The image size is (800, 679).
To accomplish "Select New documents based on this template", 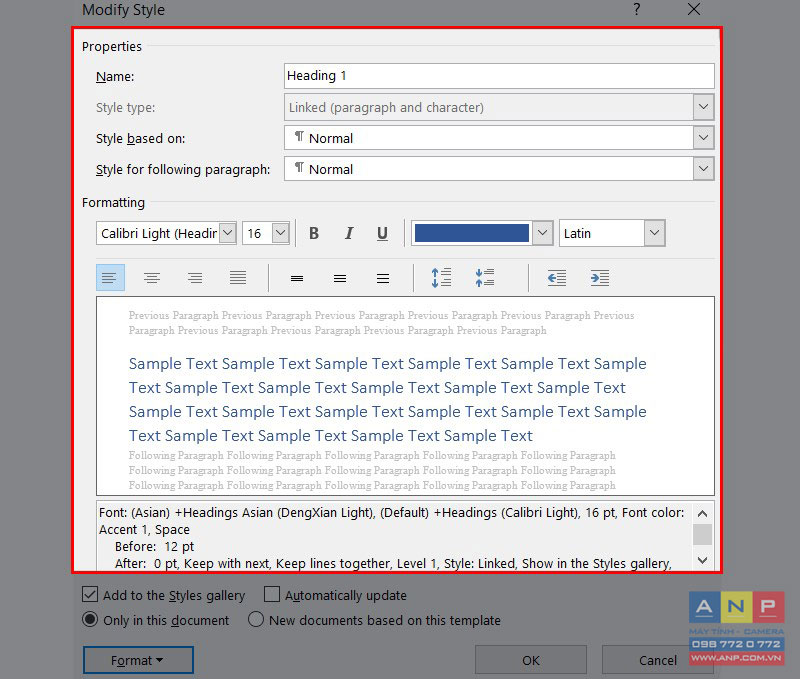I will 256,620.
